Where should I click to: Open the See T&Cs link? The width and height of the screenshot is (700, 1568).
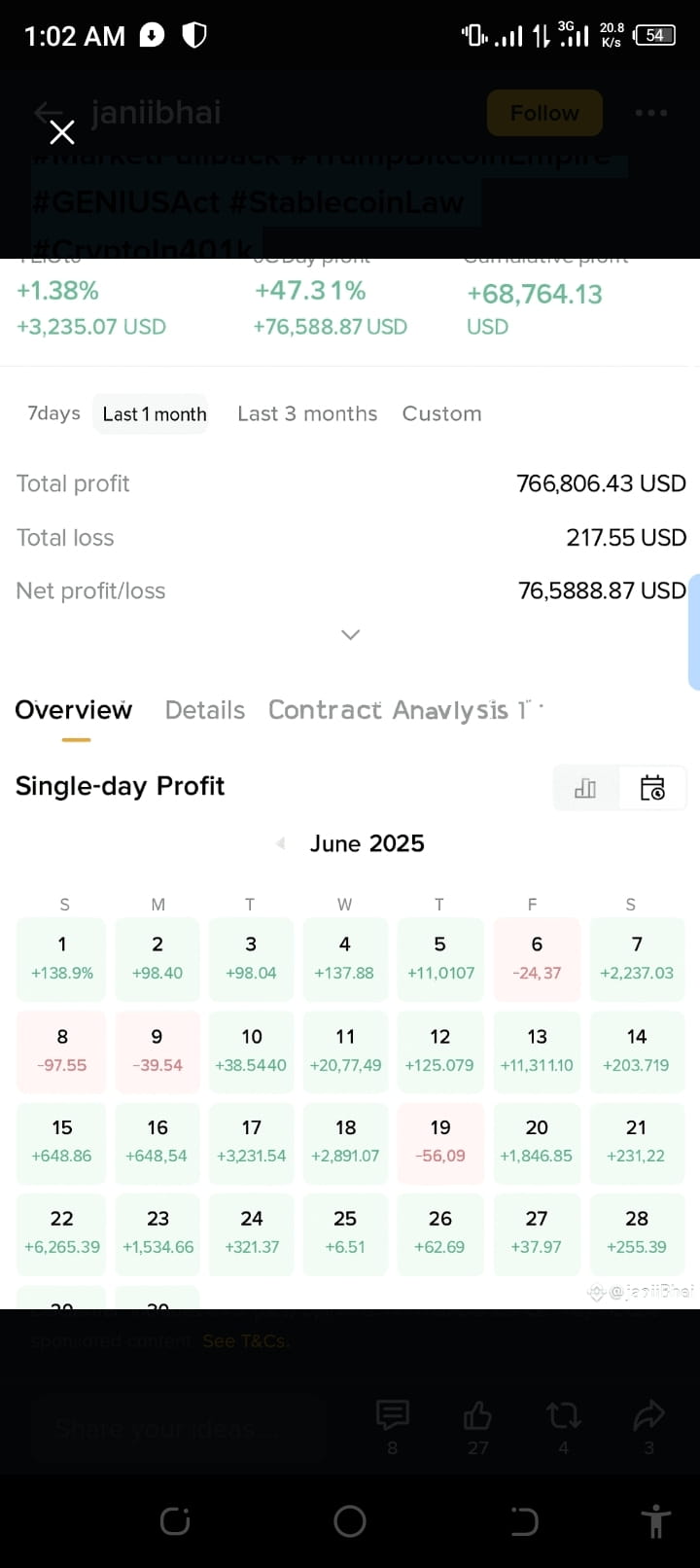click(245, 1340)
